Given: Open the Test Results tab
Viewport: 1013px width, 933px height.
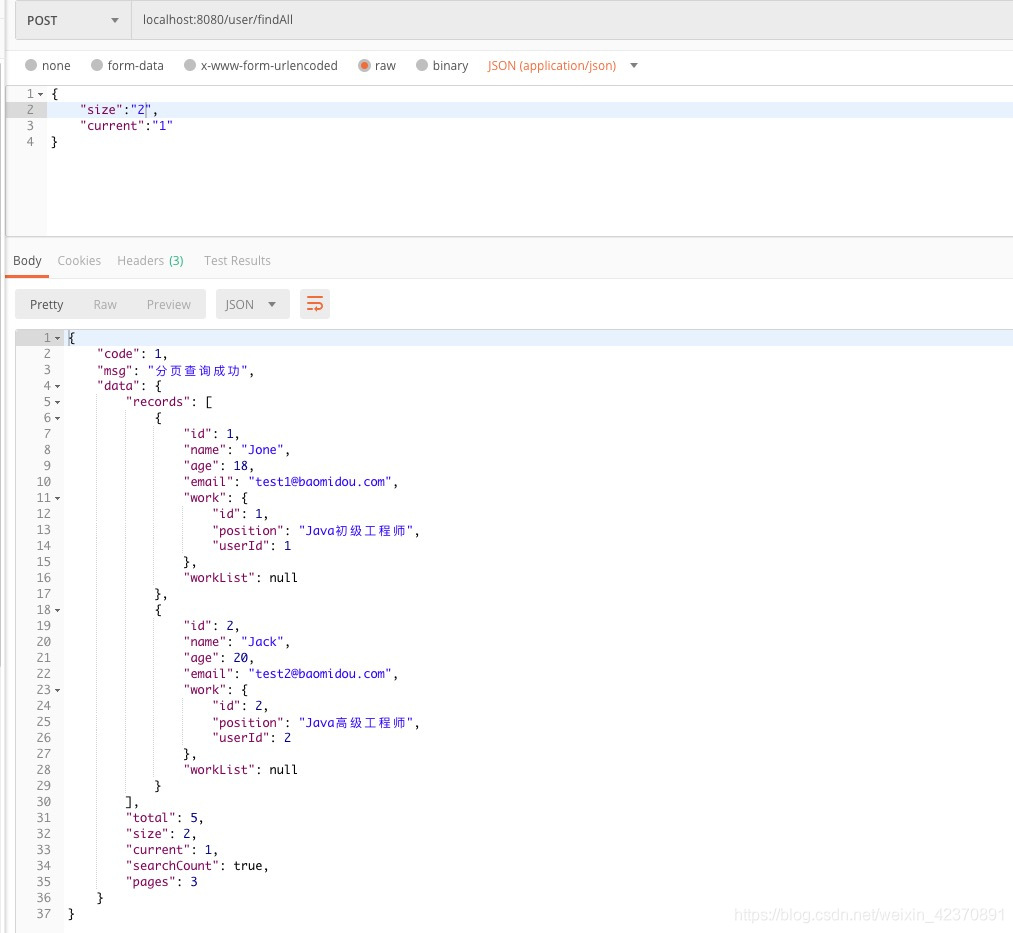Looking at the screenshot, I should pyautogui.click(x=237, y=261).
